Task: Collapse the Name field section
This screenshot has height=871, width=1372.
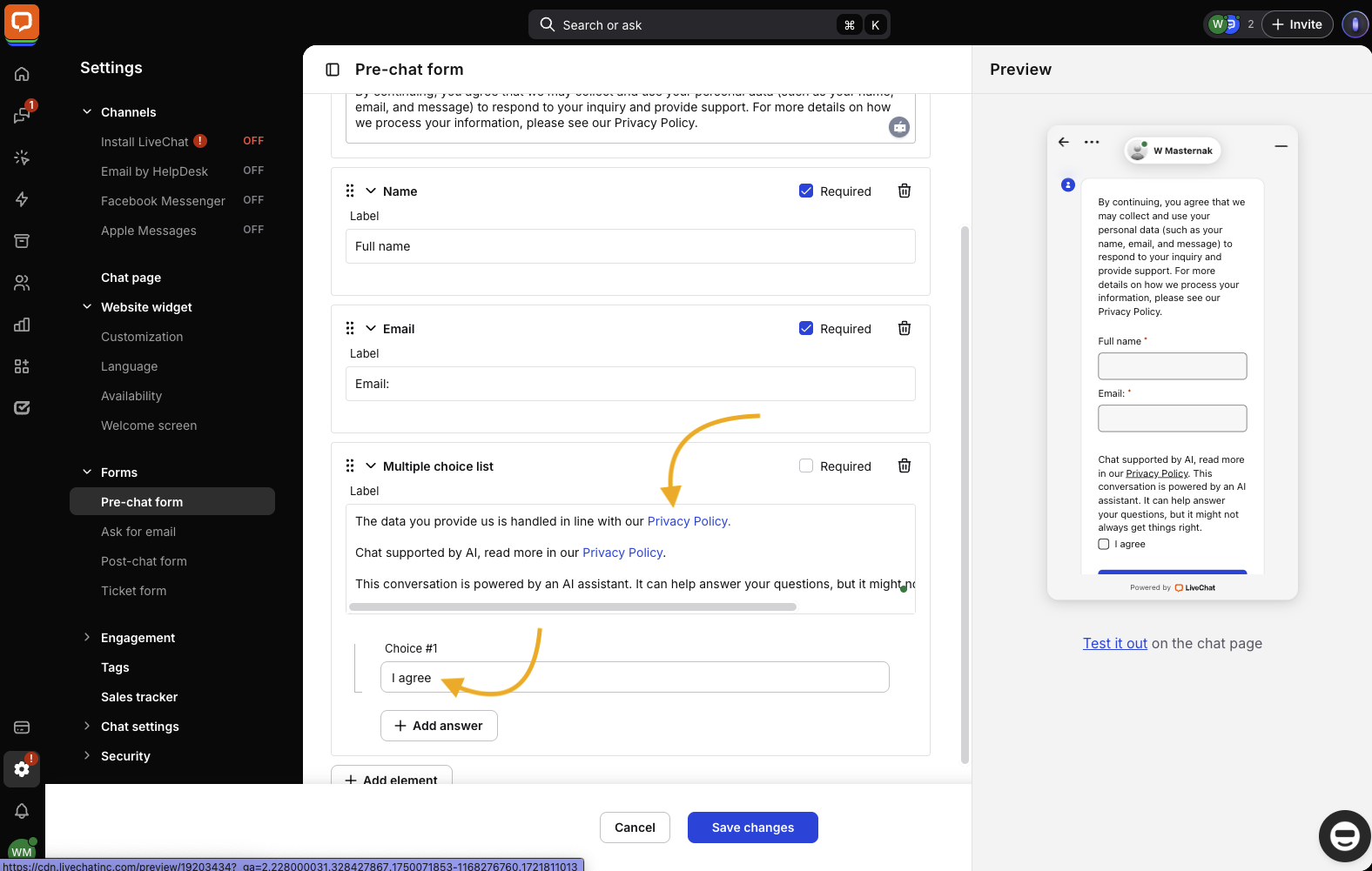Action: [371, 191]
